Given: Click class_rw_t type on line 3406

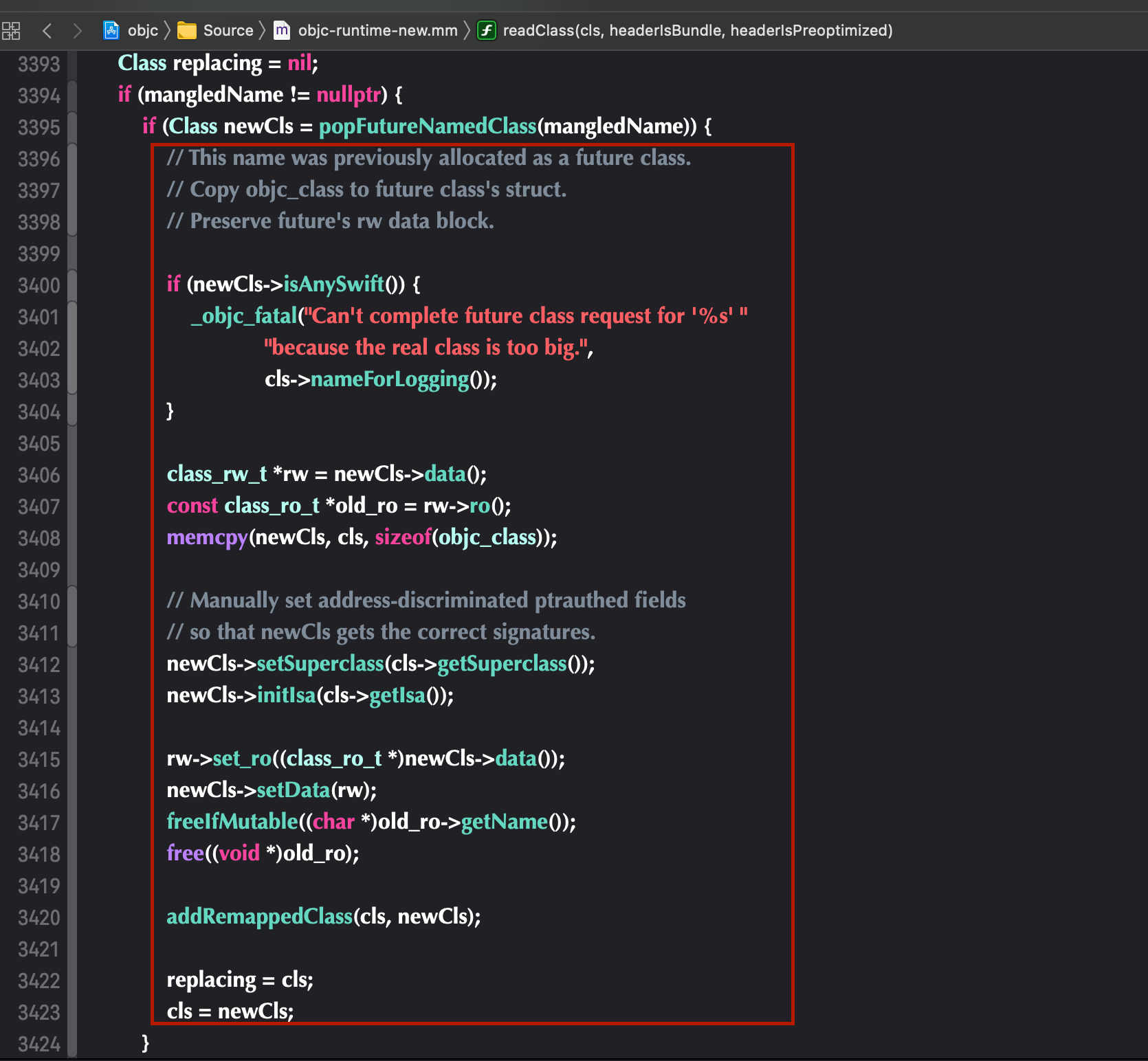Looking at the screenshot, I should pyautogui.click(x=217, y=473).
